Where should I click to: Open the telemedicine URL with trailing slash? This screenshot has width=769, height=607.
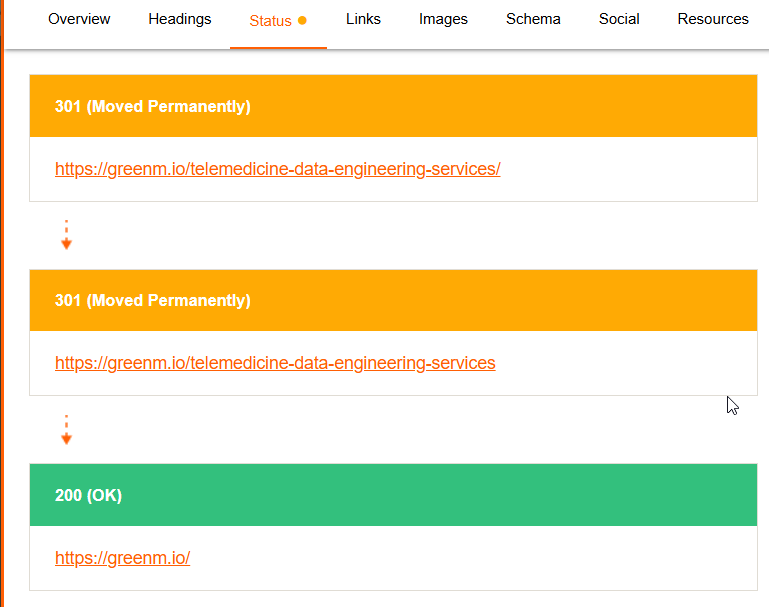[x=277, y=169]
